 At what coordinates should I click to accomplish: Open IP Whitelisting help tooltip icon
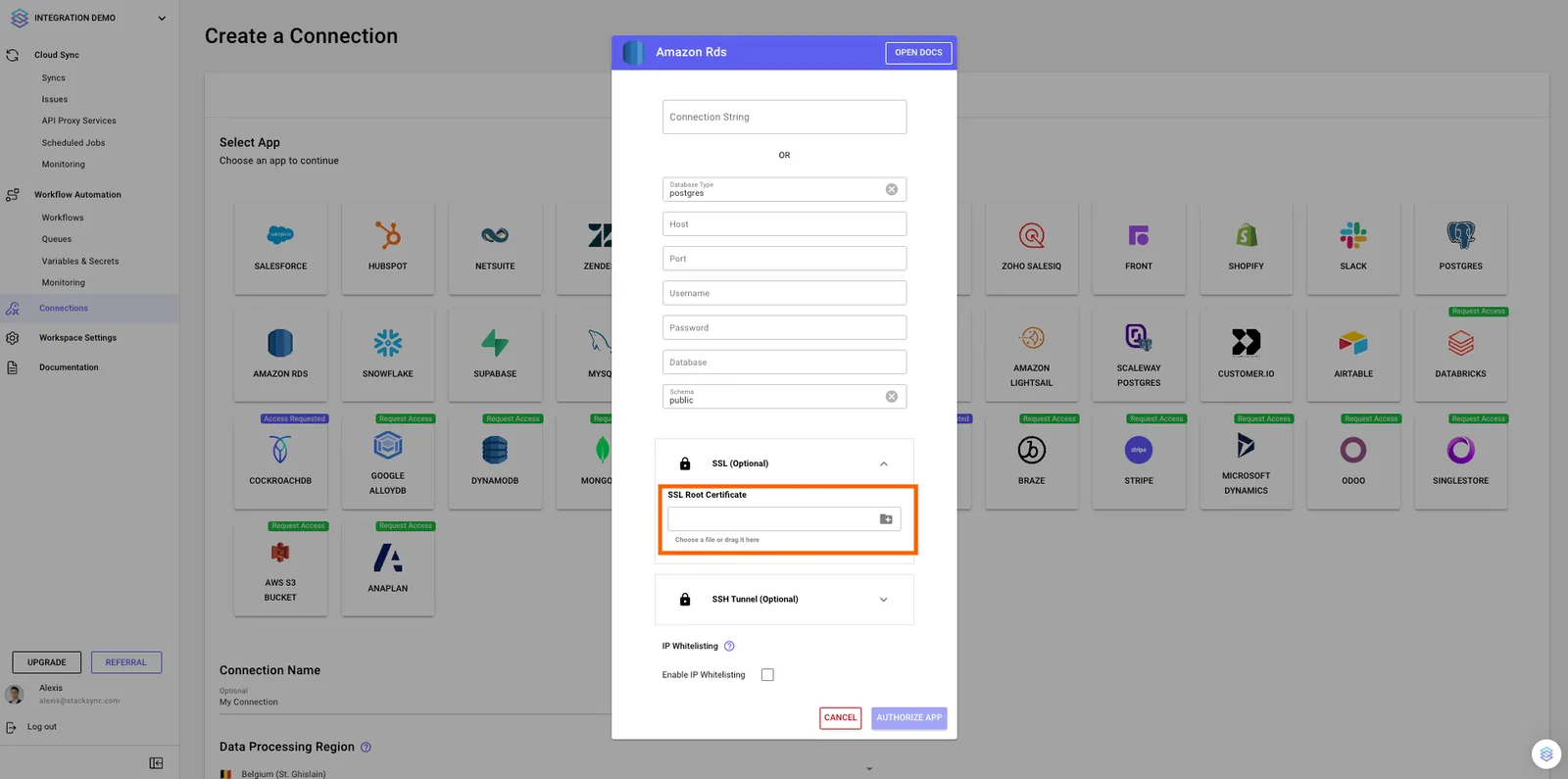[x=729, y=646]
